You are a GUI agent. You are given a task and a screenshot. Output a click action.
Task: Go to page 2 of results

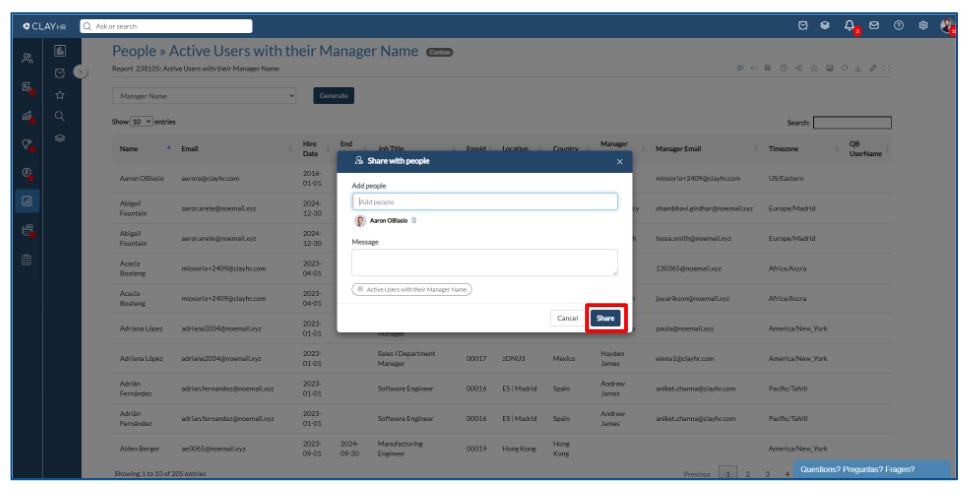click(x=747, y=474)
